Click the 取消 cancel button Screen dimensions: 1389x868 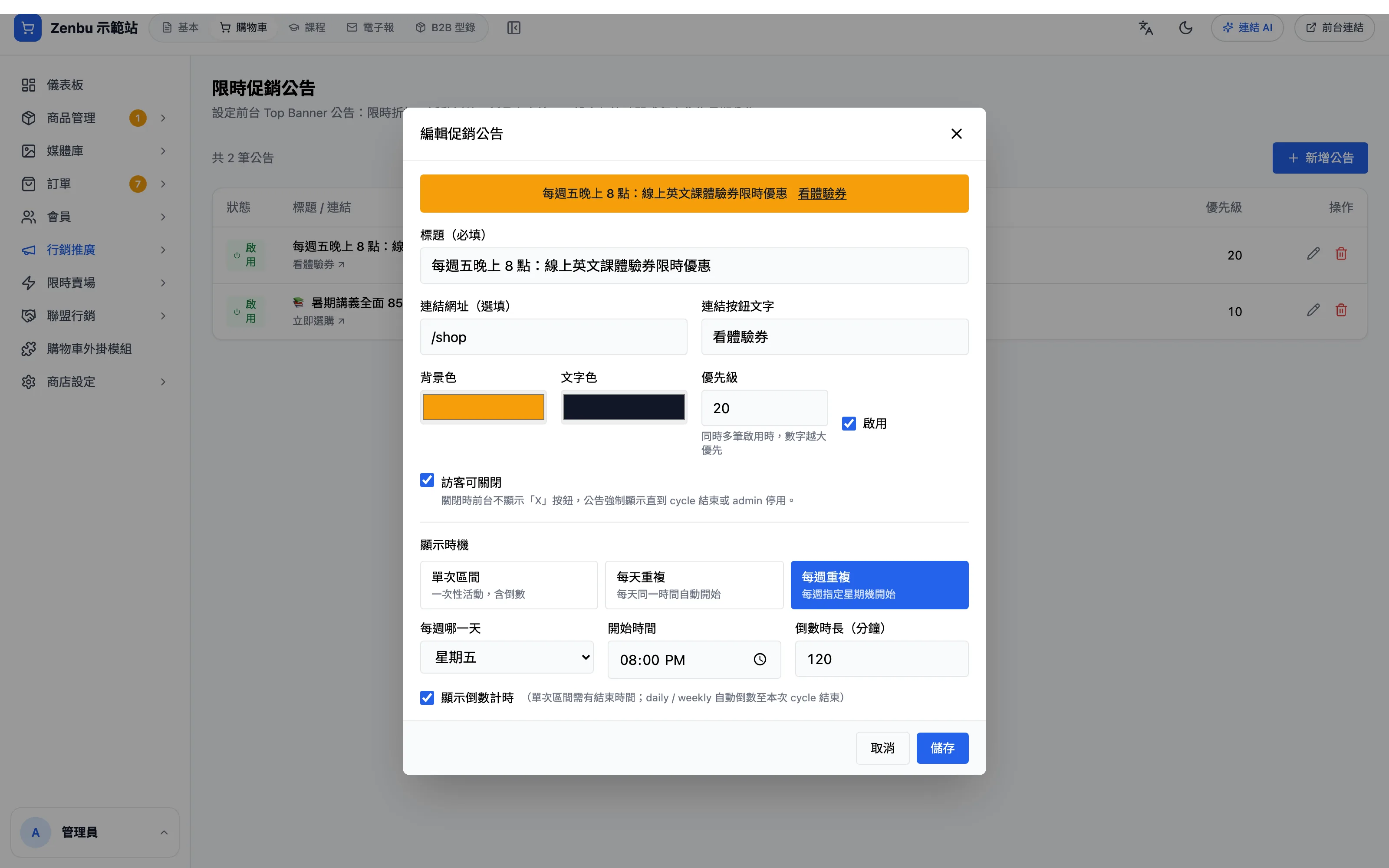882,748
